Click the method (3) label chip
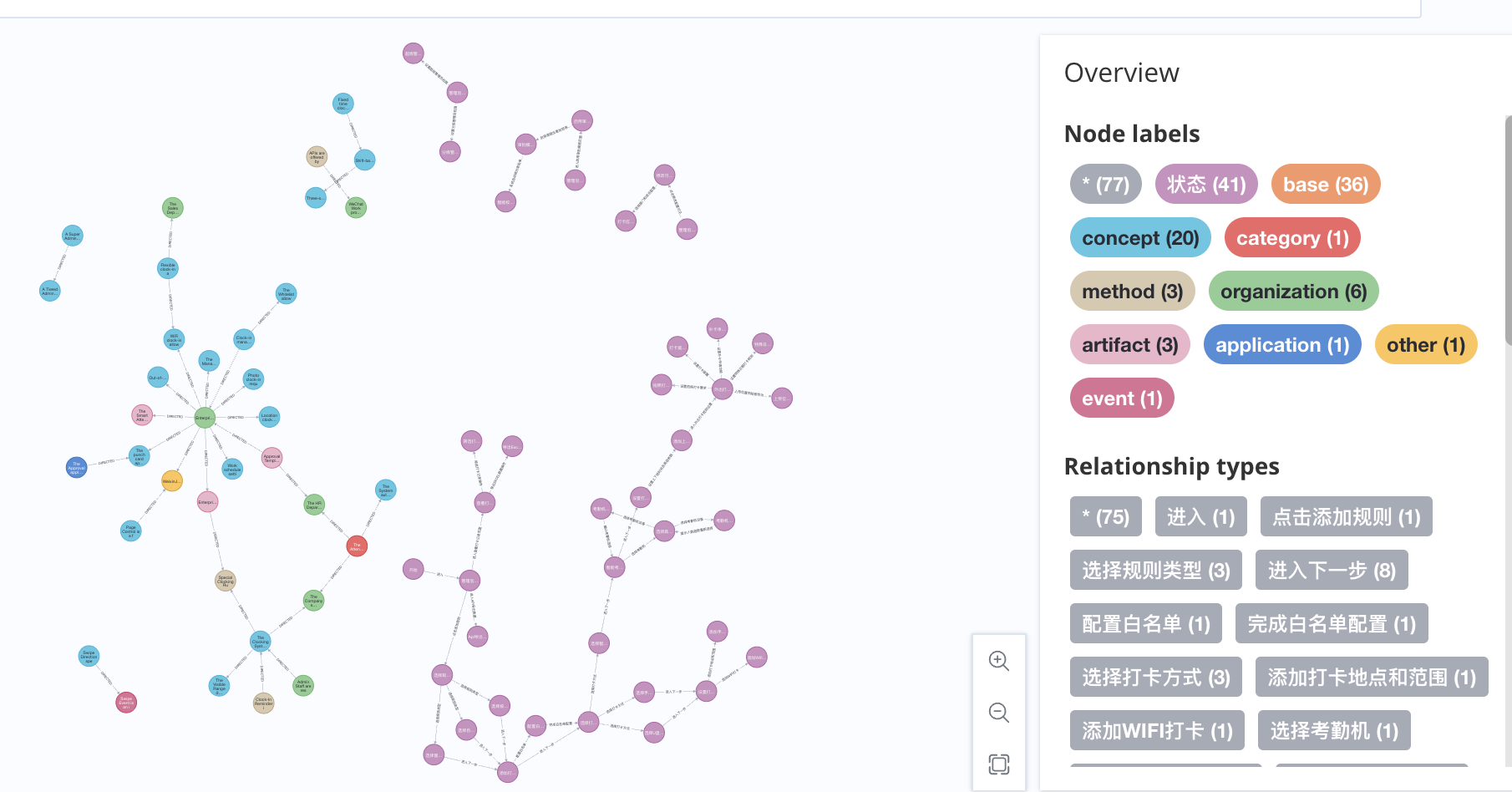The width and height of the screenshot is (1512, 792). [1132, 292]
